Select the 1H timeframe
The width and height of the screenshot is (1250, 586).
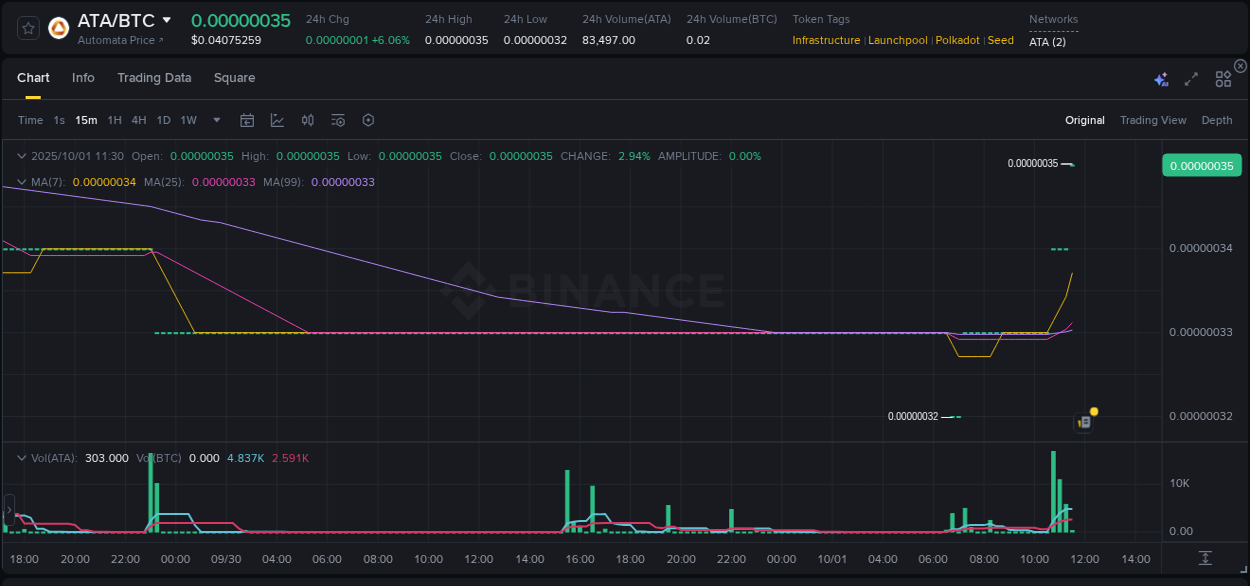pyautogui.click(x=114, y=120)
